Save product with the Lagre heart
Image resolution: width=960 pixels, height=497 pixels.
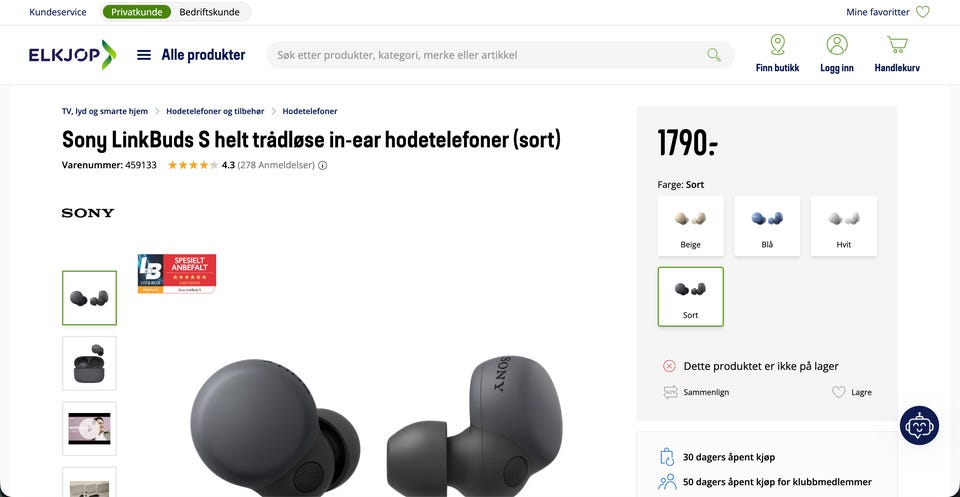(839, 392)
